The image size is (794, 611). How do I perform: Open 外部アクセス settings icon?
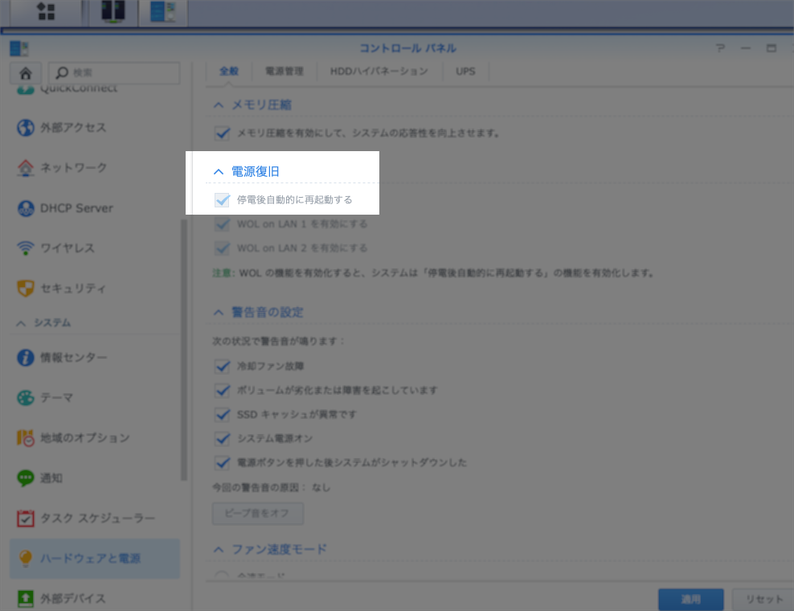click(x=26, y=128)
